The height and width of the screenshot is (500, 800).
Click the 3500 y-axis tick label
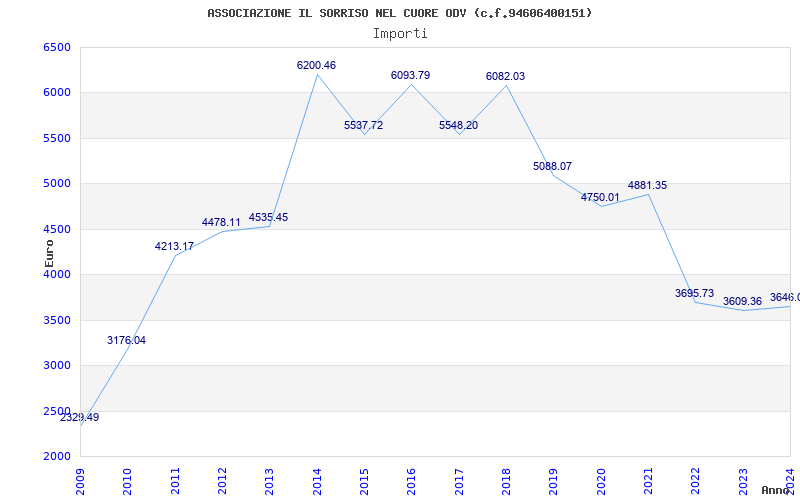click(x=57, y=320)
